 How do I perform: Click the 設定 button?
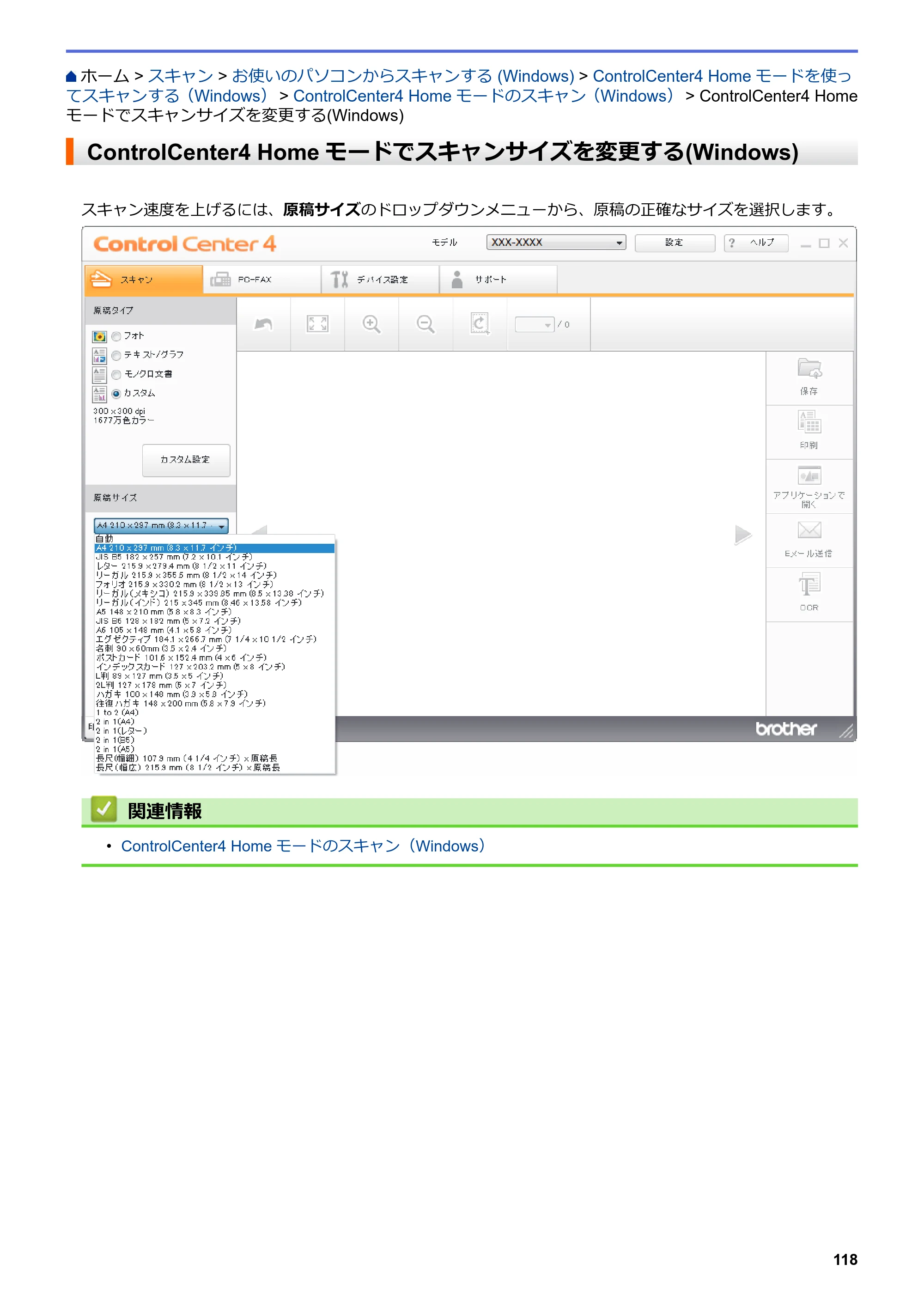(x=675, y=243)
